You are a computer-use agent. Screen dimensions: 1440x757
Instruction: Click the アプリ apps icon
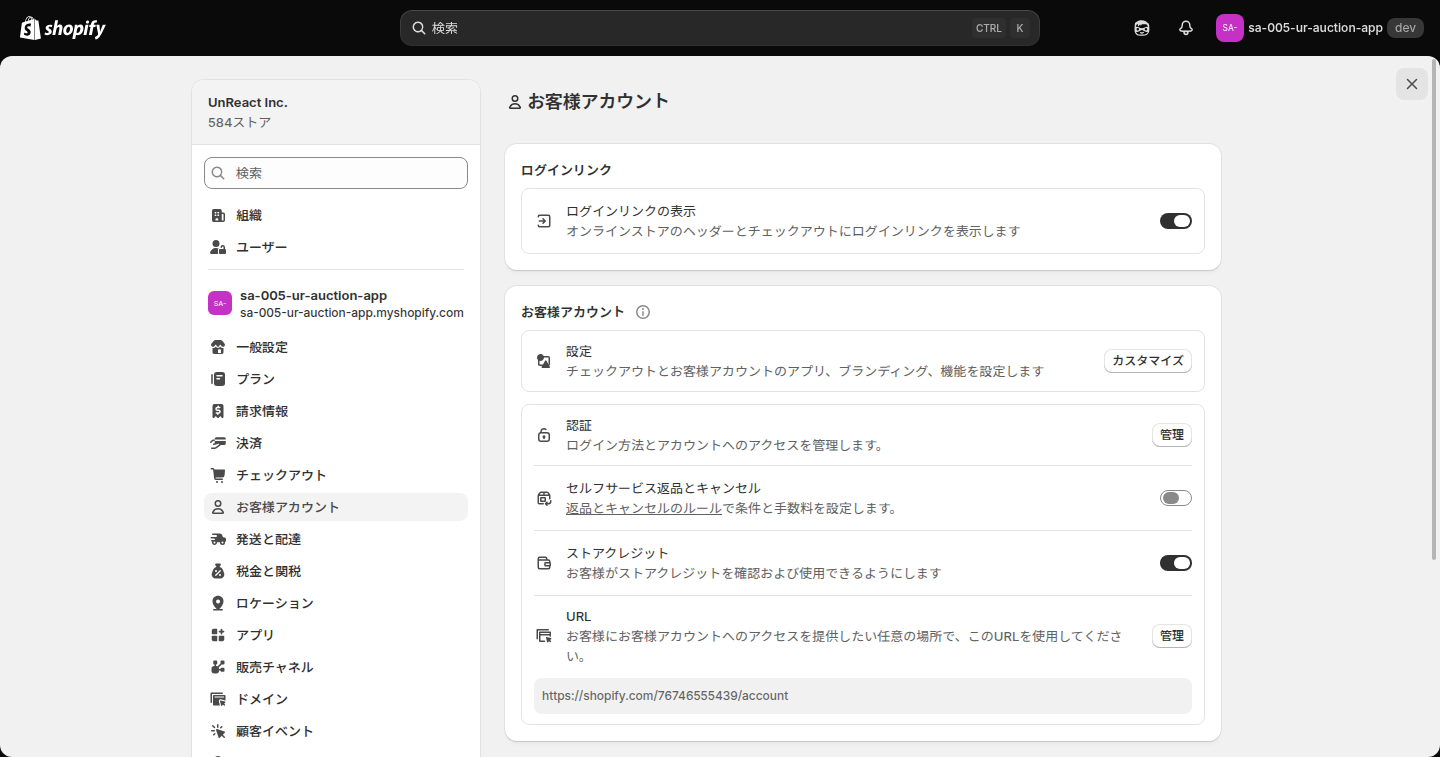point(218,635)
